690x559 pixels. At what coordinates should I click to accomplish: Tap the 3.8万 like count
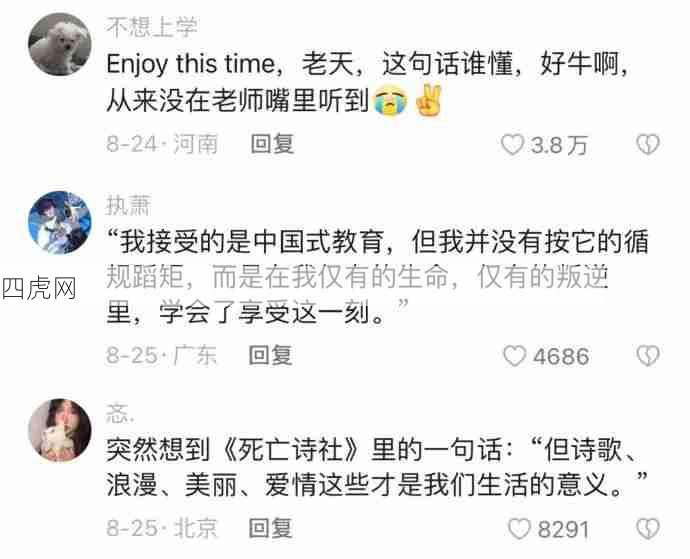tap(559, 145)
